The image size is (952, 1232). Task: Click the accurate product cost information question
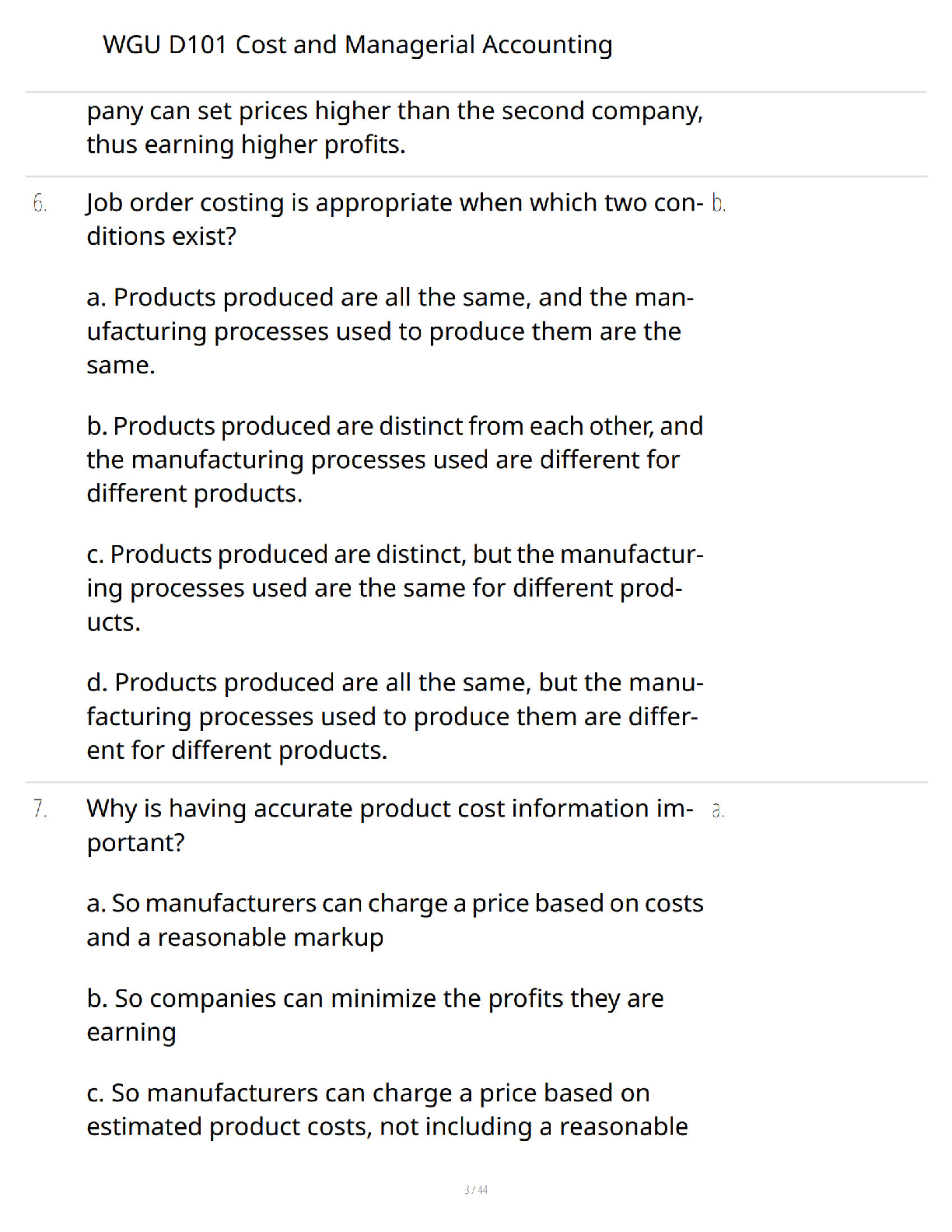[390, 825]
